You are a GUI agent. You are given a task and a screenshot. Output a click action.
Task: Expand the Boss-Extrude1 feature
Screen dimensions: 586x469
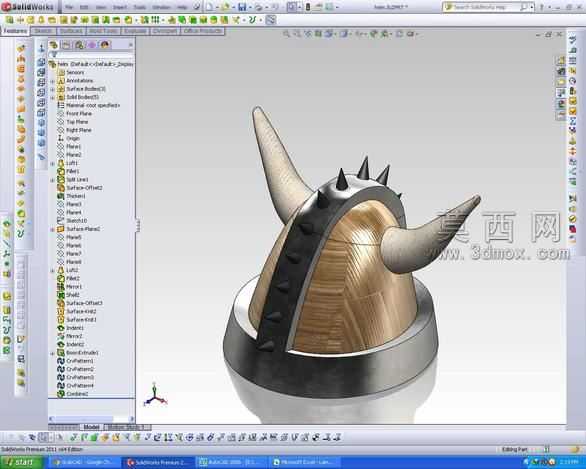pyautogui.click(x=53, y=353)
